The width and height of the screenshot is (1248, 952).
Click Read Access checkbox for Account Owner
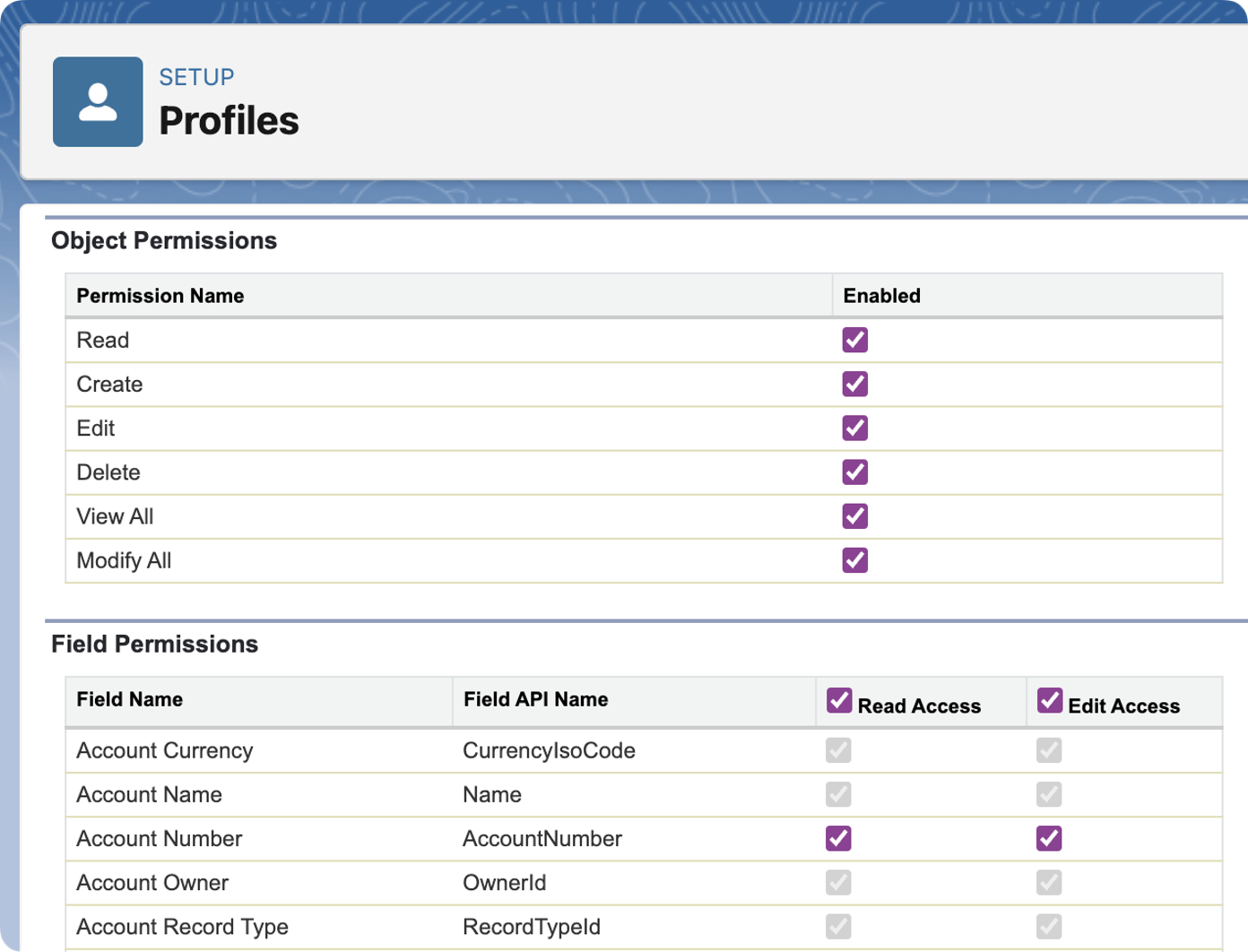click(838, 882)
